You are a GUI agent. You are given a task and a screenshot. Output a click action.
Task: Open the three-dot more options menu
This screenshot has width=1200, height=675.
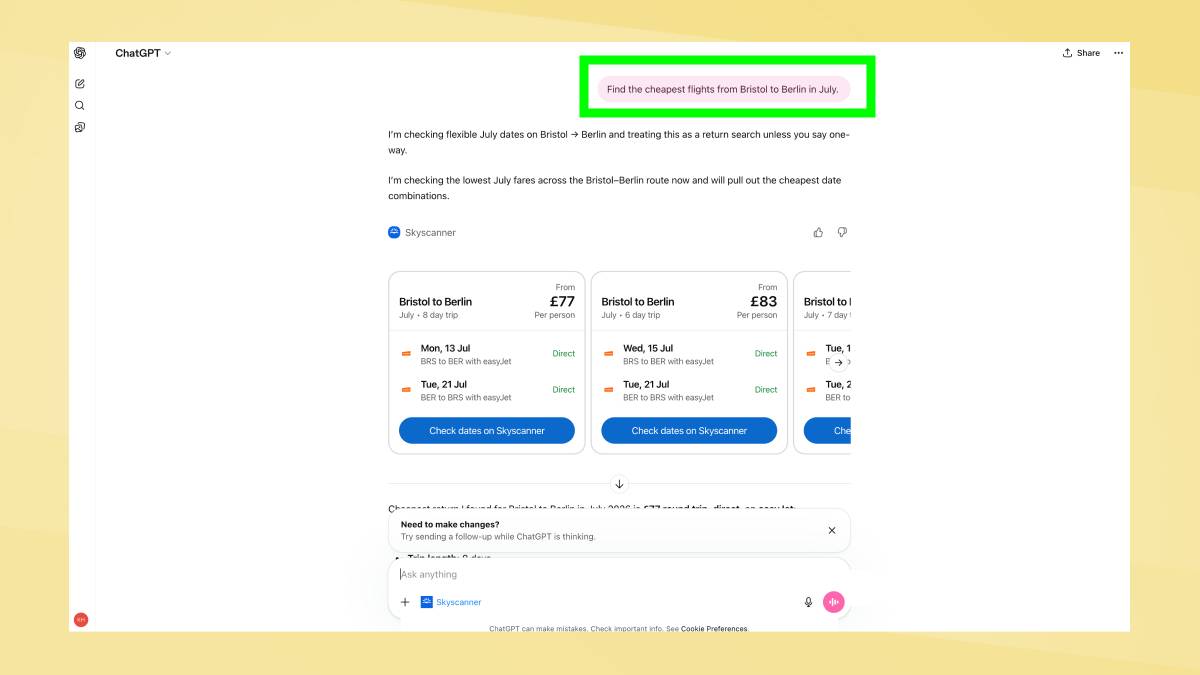coord(1118,53)
